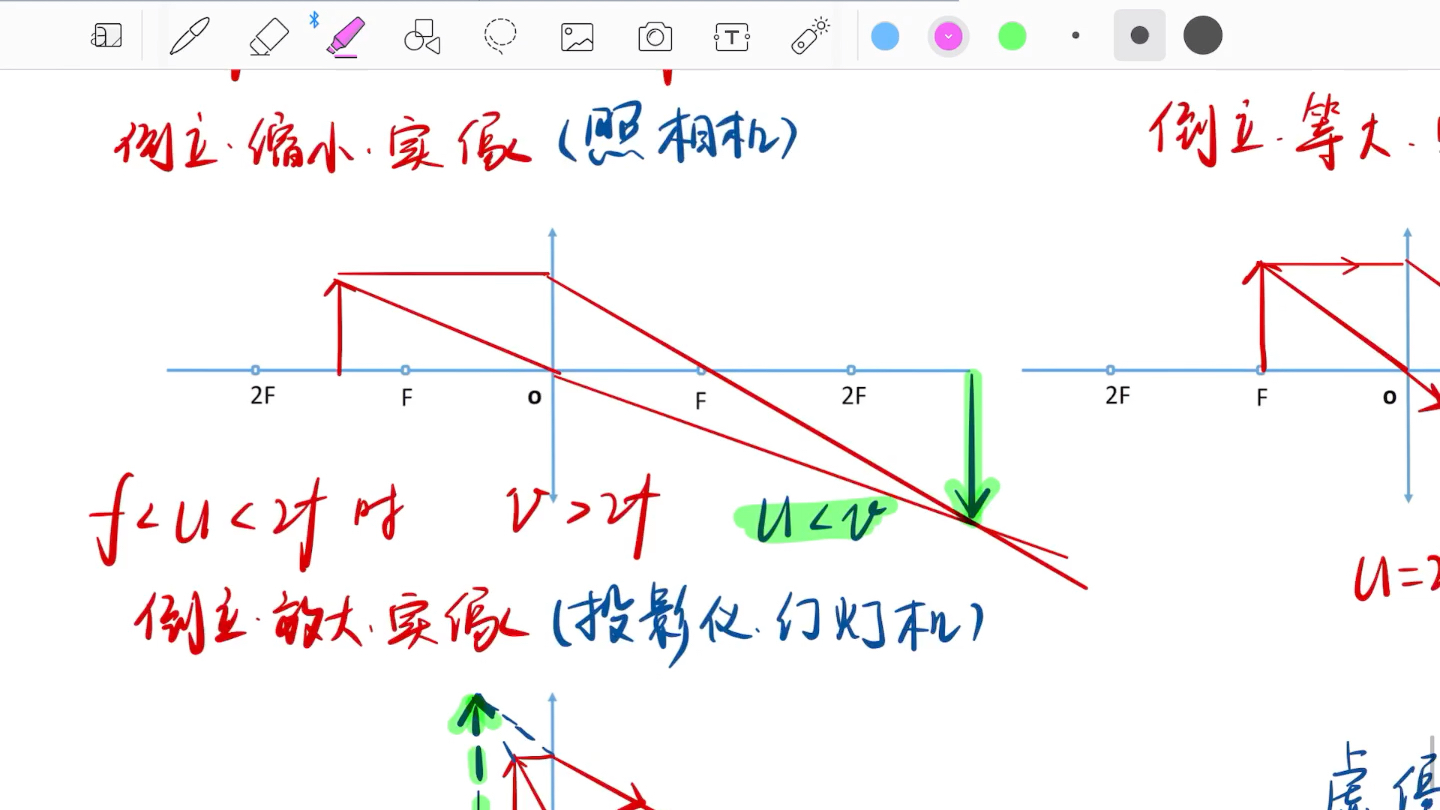
Task: Click the bold 'o' label in left lens diagram
Action: [x=534, y=397]
